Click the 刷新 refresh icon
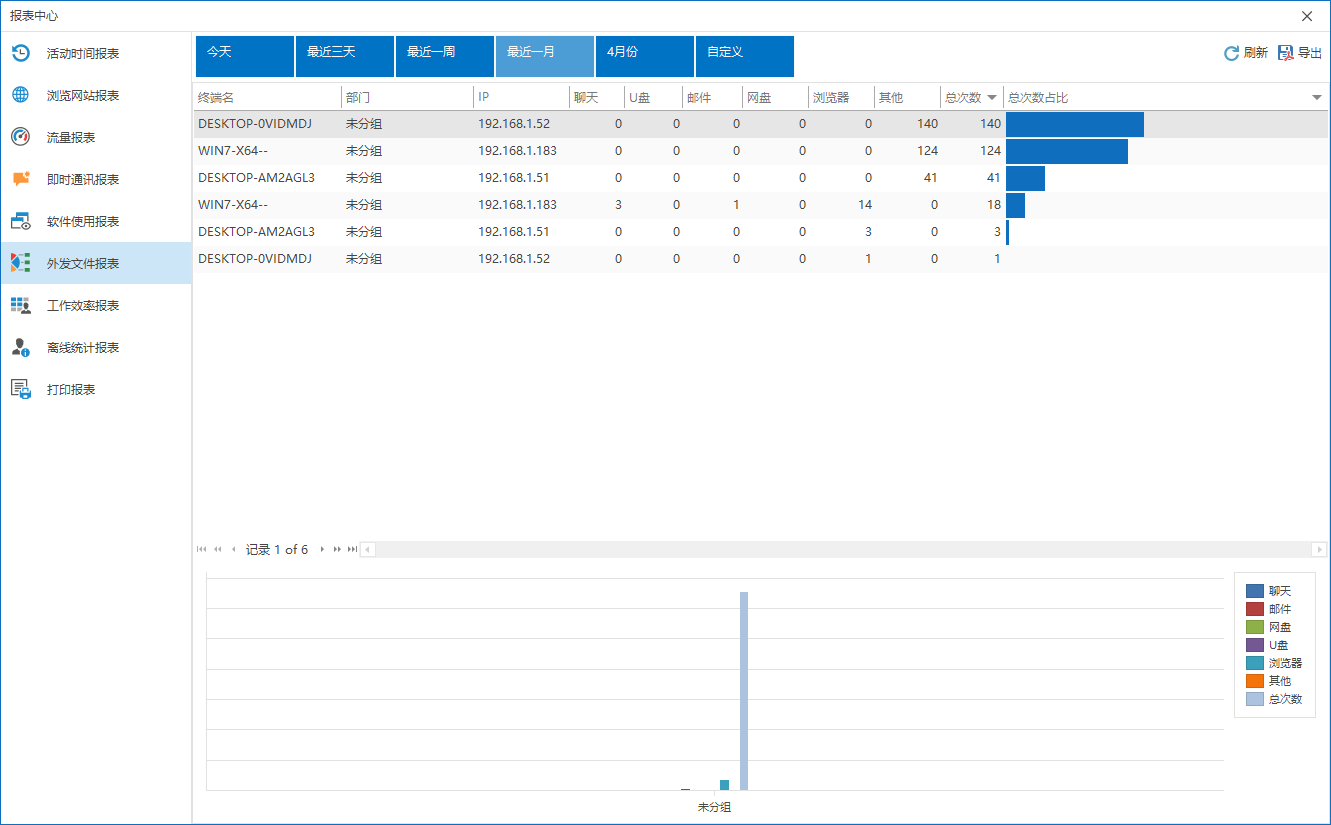This screenshot has width=1331, height=825. coord(1232,53)
